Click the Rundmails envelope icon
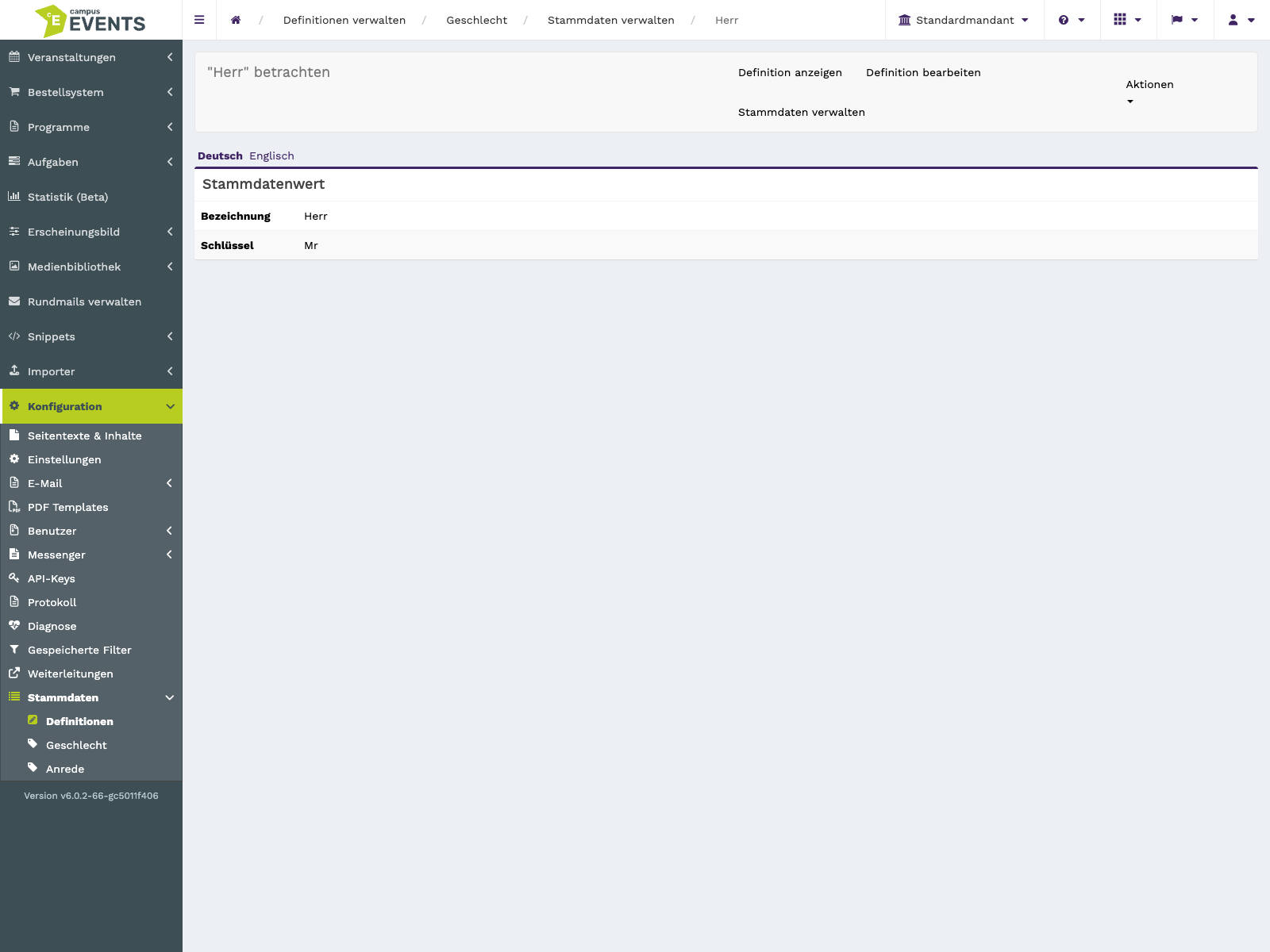1270x952 pixels. (14, 301)
